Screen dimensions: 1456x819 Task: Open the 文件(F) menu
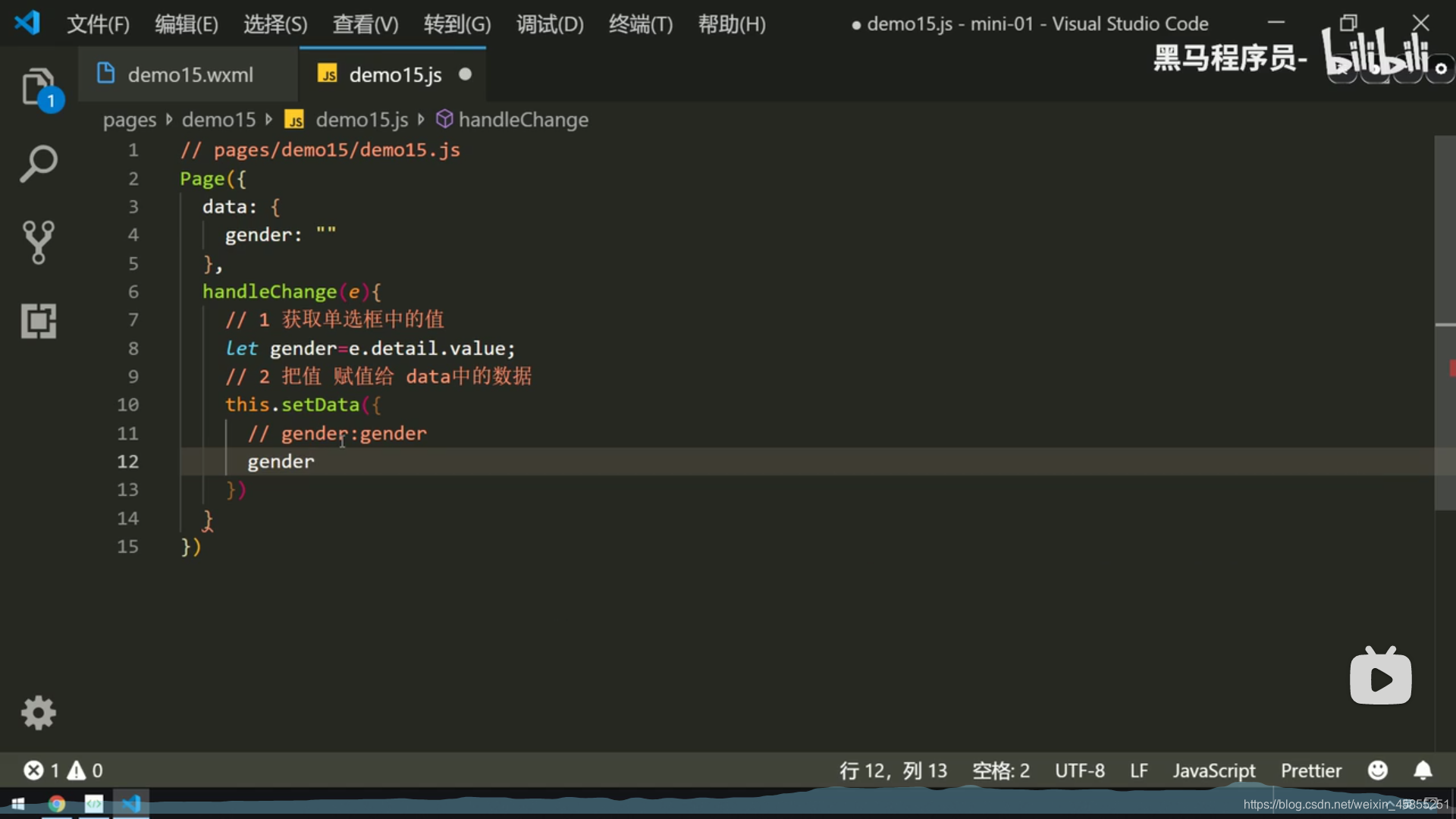click(99, 24)
